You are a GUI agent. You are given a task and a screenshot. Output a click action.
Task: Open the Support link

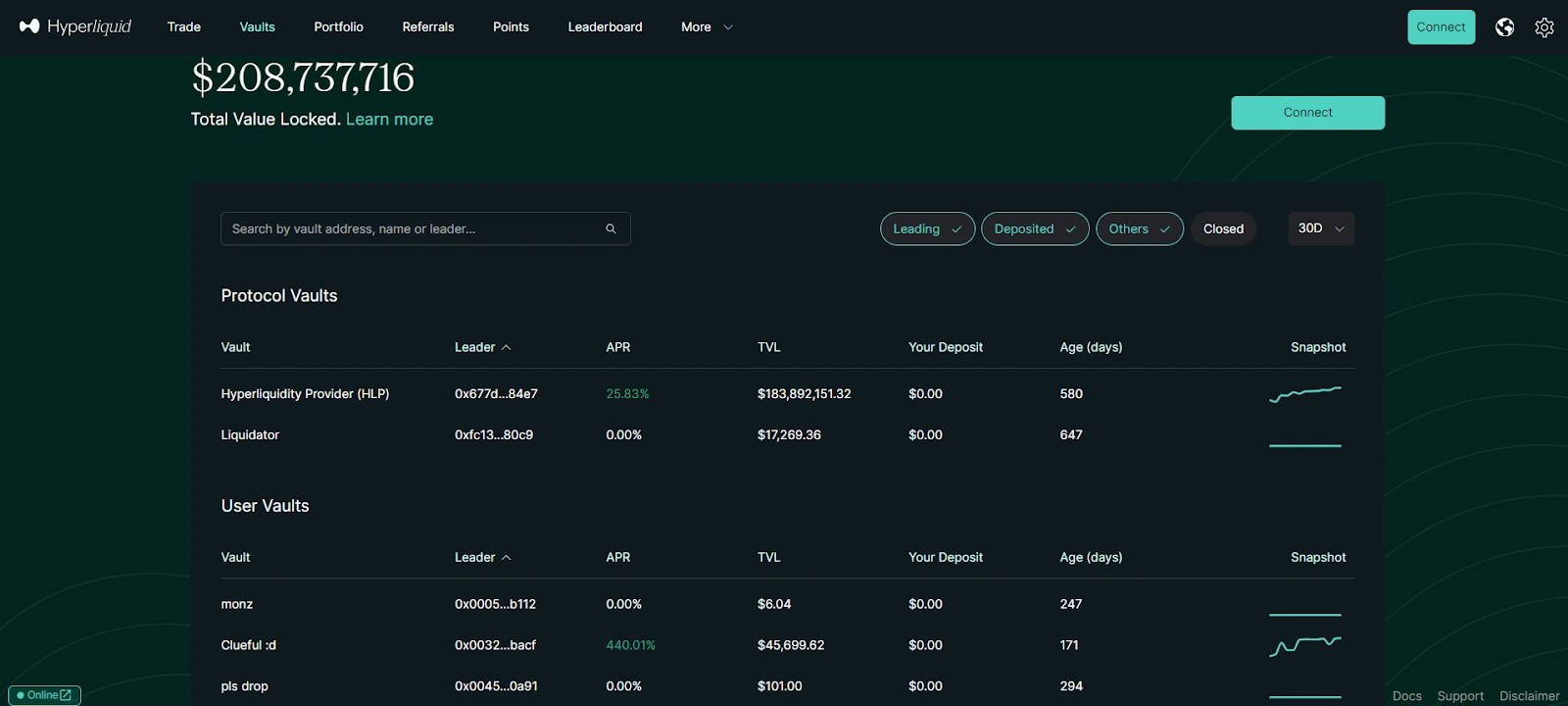1460,695
